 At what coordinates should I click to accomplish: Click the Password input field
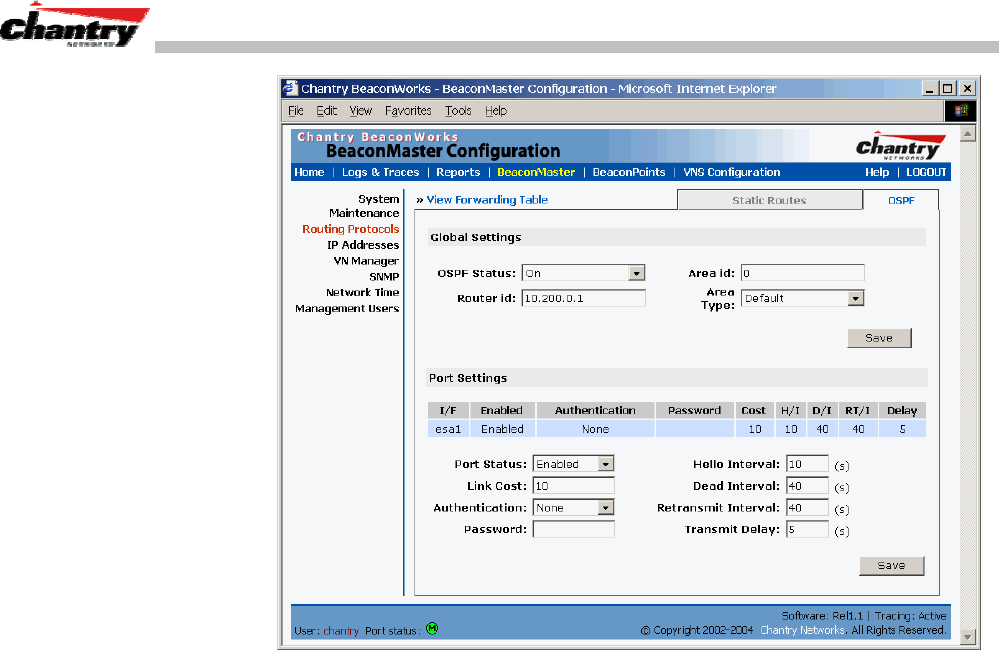tap(573, 529)
